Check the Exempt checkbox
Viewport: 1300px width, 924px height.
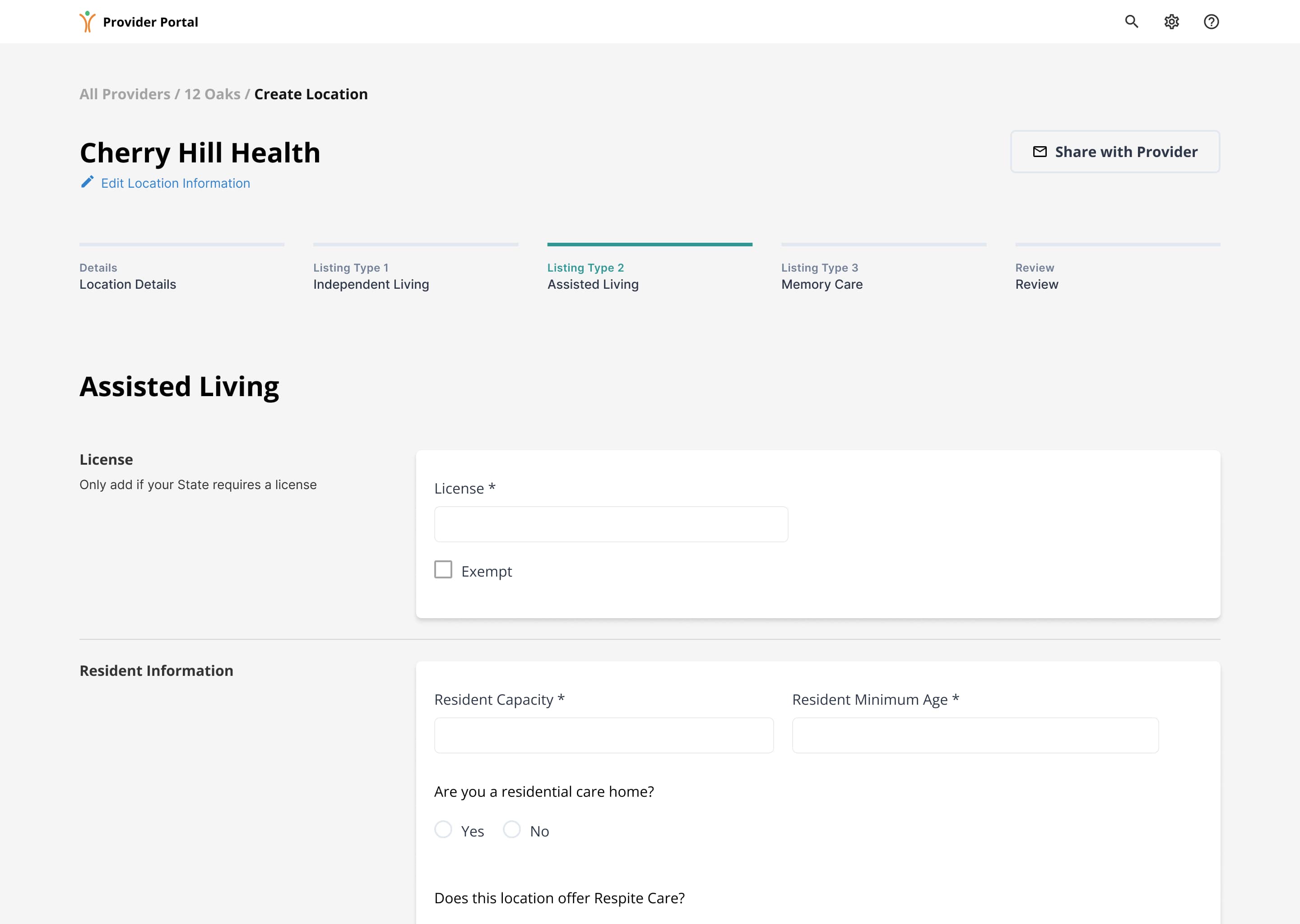click(443, 569)
